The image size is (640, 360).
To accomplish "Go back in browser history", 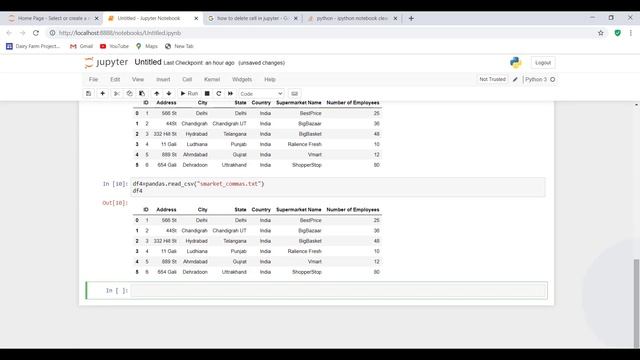I will point(9,33).
